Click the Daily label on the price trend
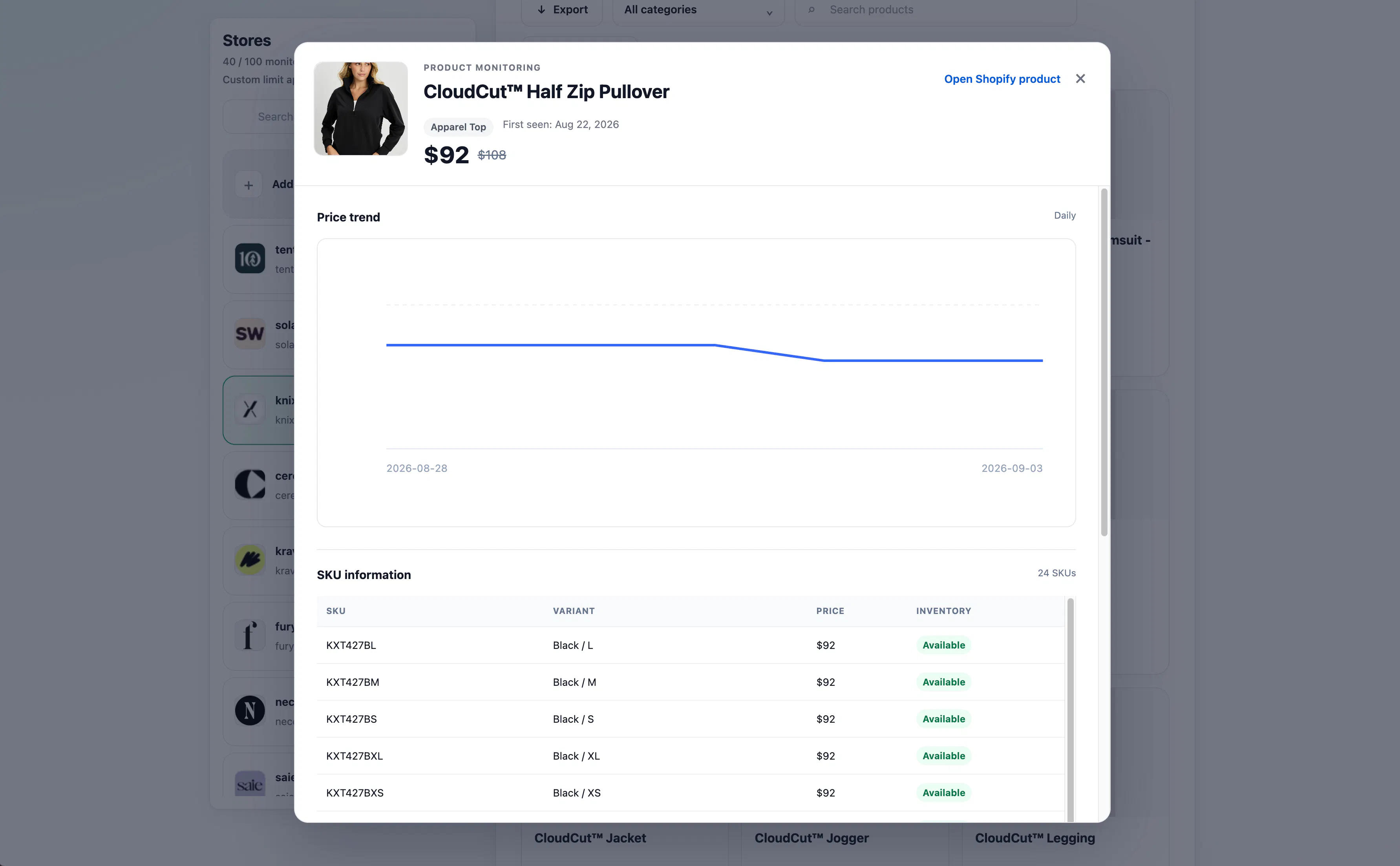 [1064, 216]
